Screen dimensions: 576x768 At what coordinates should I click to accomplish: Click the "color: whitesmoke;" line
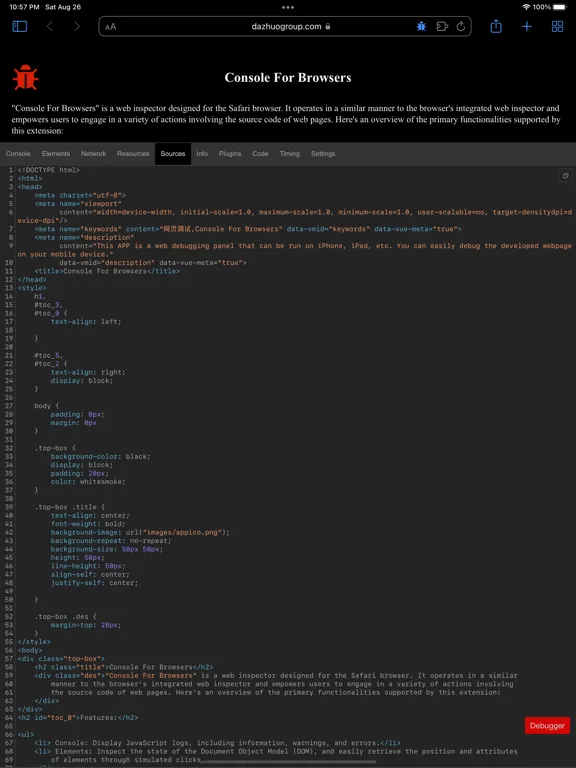(x=88, y=481)
